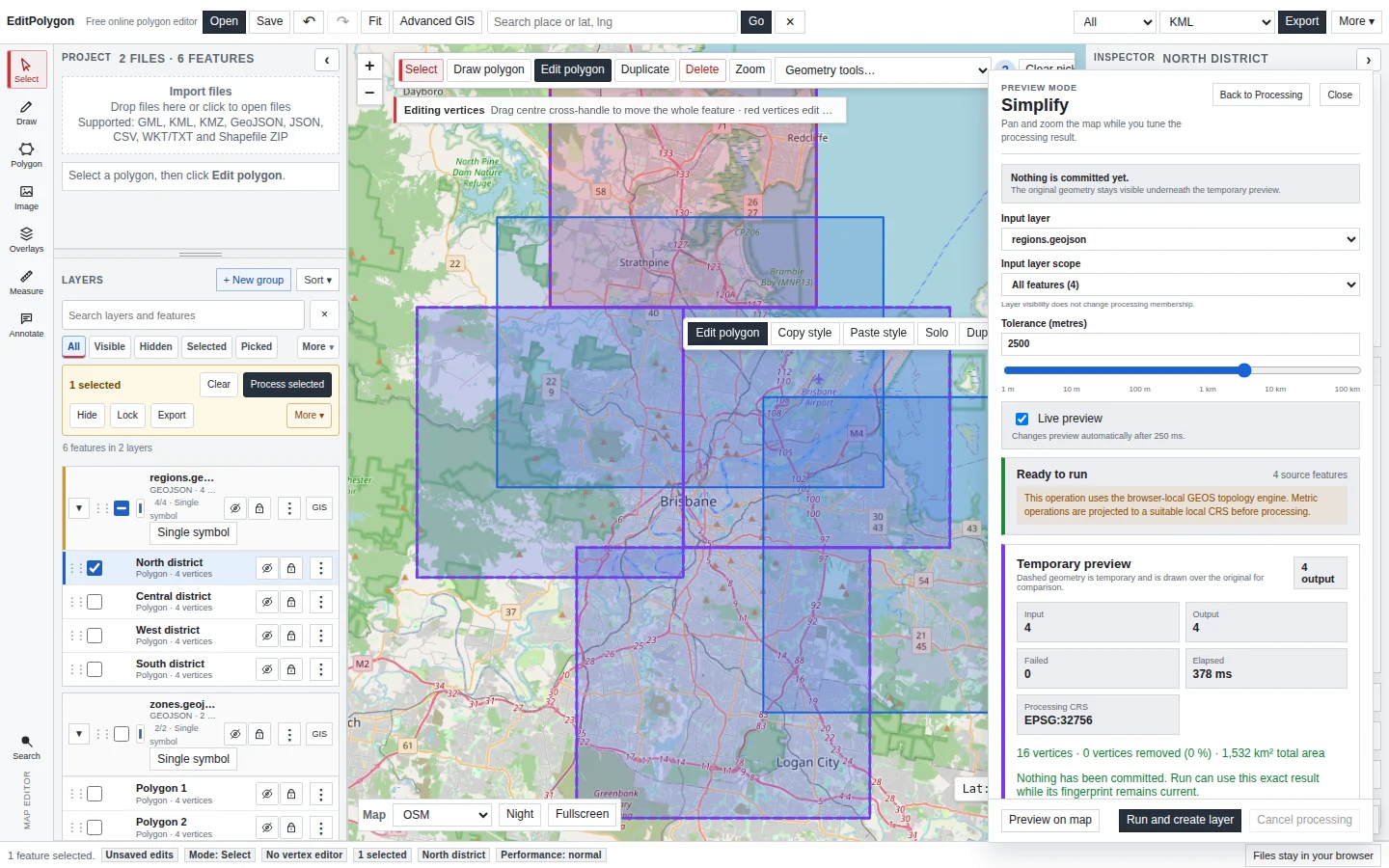The image size is (1389, 868).
Task: Open the Search tool in sidebar
Action: coord(27,747)
